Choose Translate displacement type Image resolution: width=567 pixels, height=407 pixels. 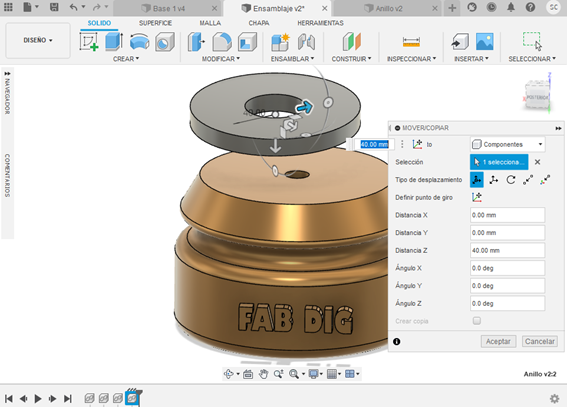[x=494, y=180]
